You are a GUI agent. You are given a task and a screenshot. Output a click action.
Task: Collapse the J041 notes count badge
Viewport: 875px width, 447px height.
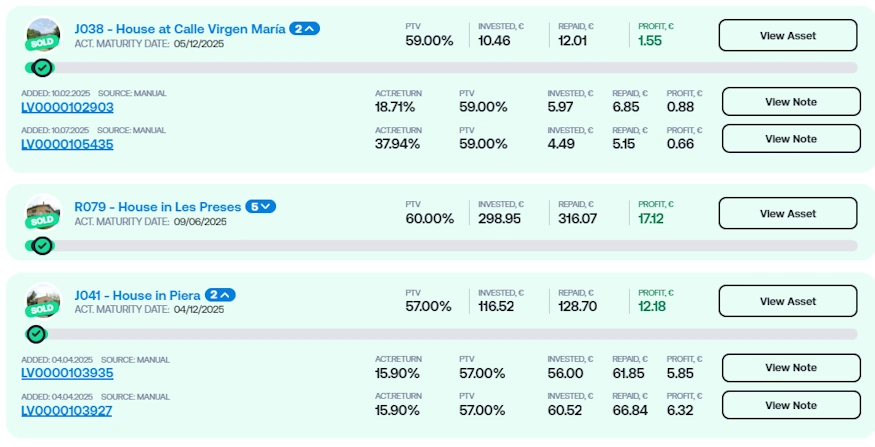pos(220,295)
